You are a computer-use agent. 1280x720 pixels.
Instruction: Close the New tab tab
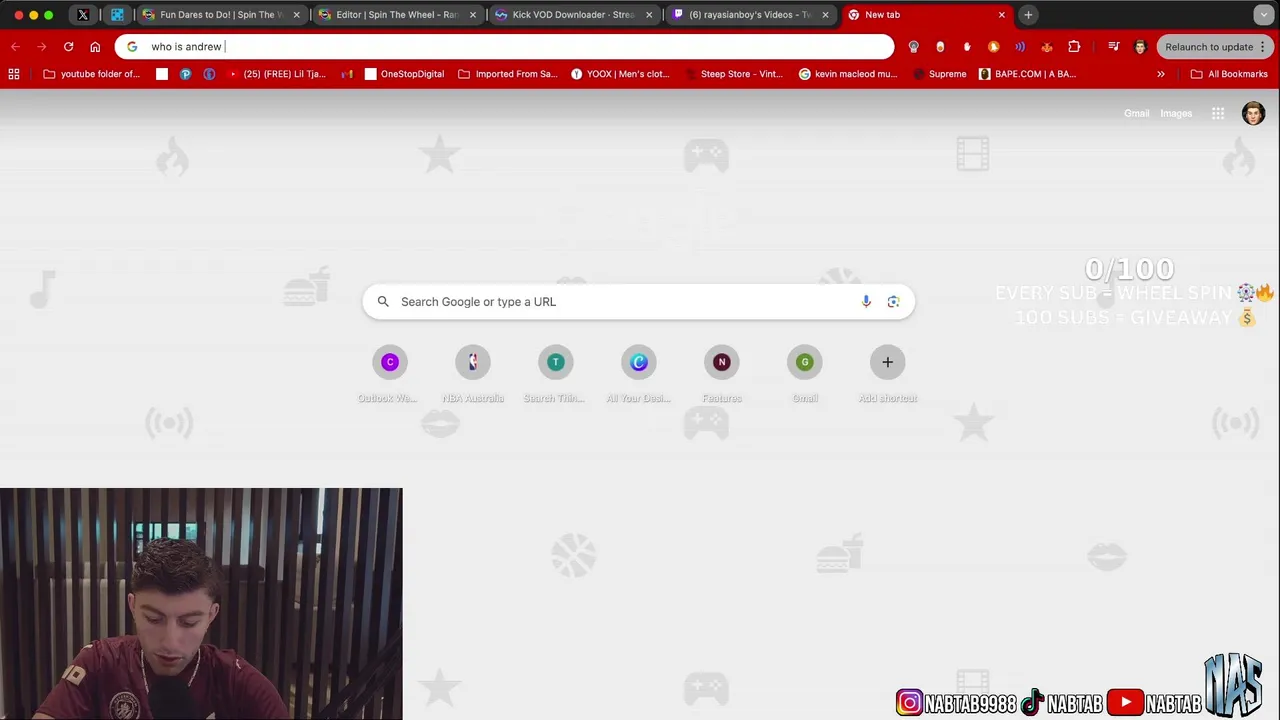pyautogui.click(x=1001, y=15)
